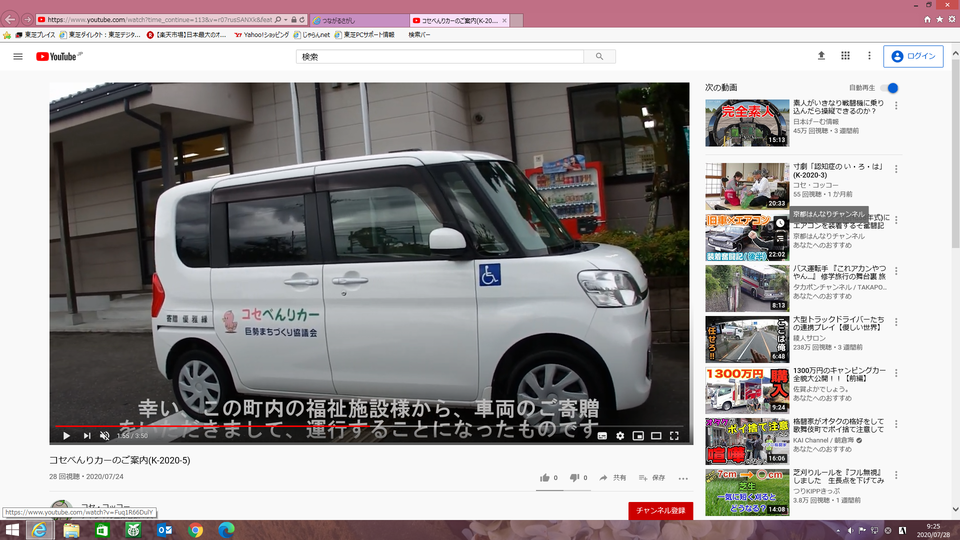Open options menu for 1300万円のキャンピングカー video
960x540 pixels.
pos(896,373)
